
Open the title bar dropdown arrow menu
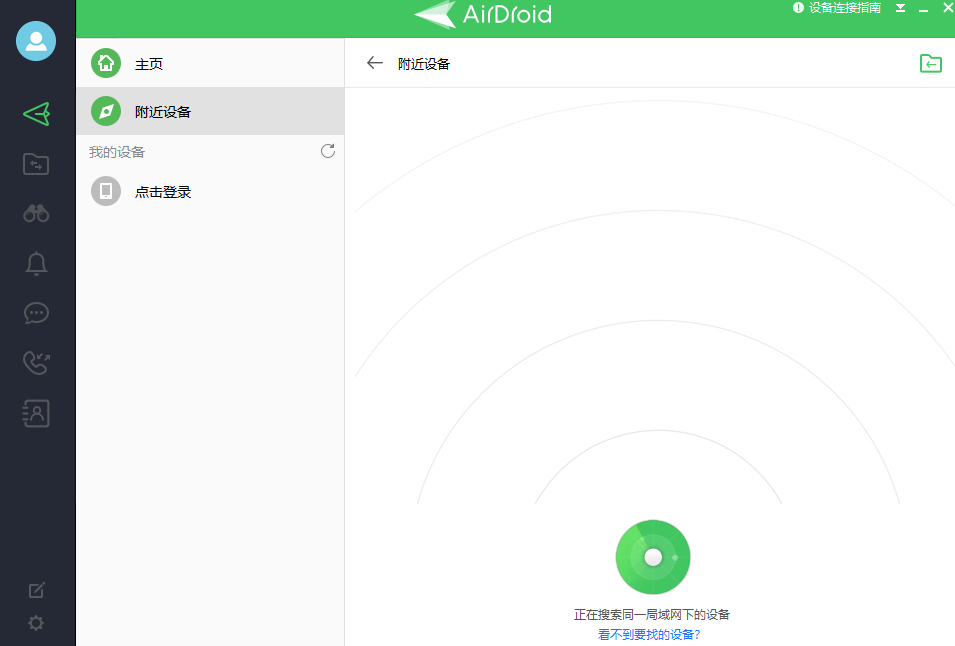coord(900,8)
